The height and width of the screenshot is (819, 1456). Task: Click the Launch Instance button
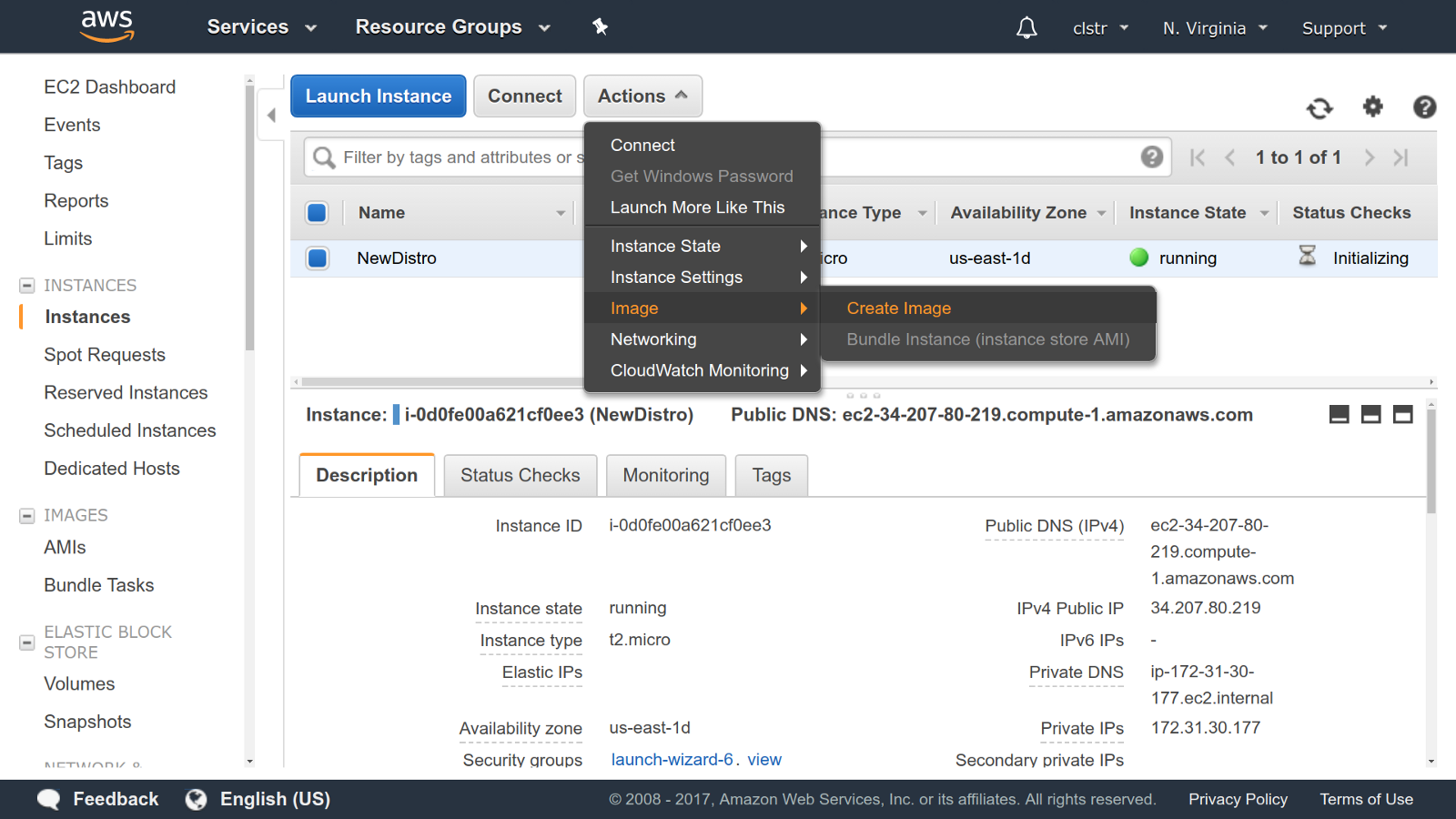[379, 96]
